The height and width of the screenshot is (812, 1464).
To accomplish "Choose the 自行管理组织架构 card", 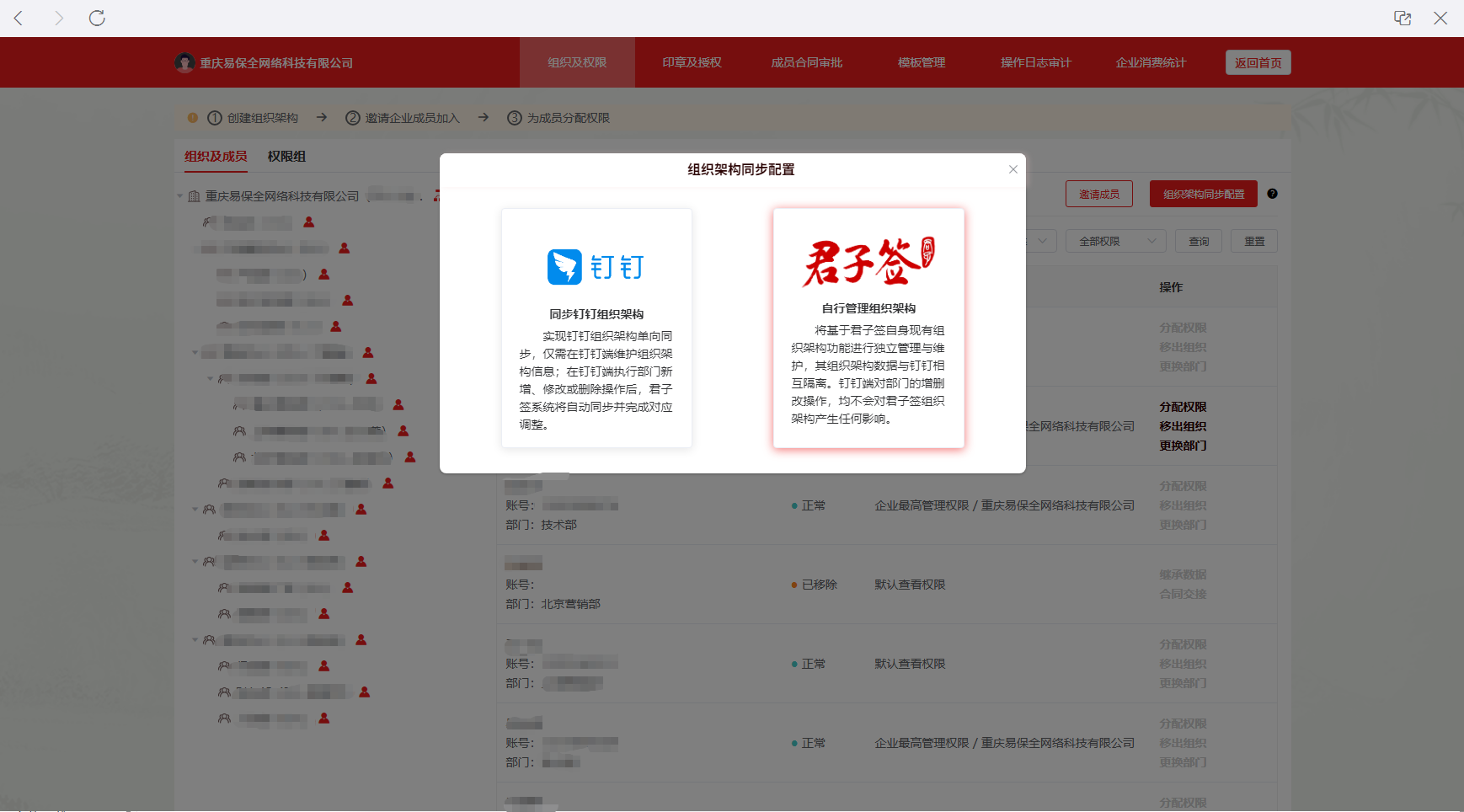I will (868, 329).
